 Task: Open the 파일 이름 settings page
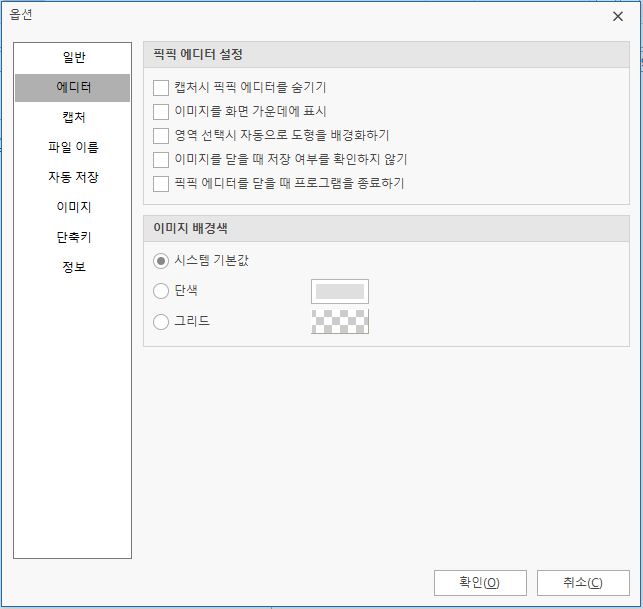coord(73,147)
